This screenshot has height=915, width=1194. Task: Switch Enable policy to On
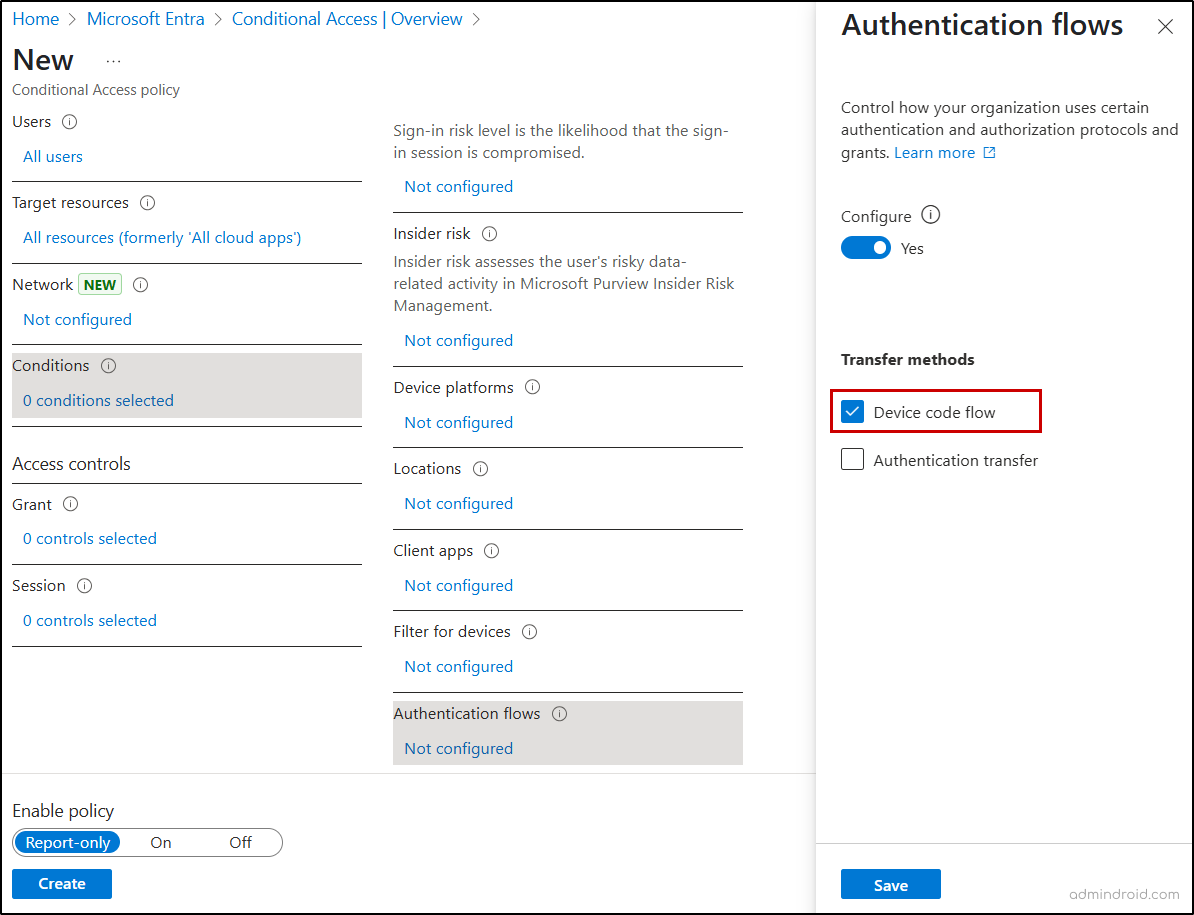click(160, 842)
